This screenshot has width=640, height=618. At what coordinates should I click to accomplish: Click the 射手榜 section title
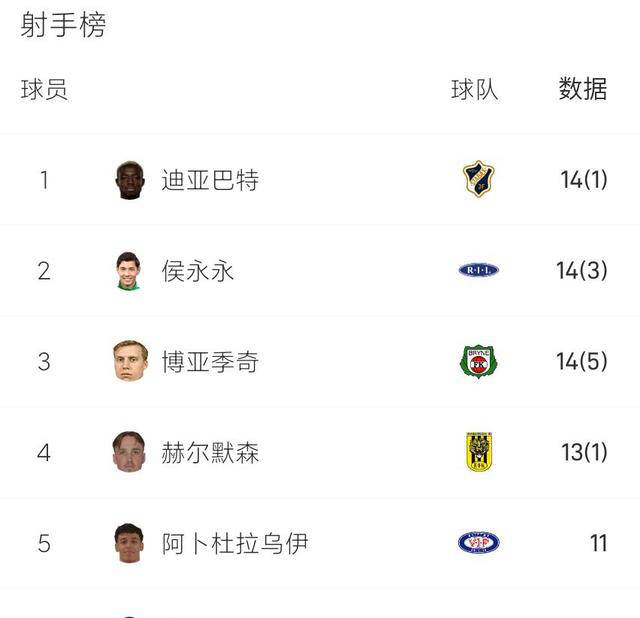(x=63, y=24)
